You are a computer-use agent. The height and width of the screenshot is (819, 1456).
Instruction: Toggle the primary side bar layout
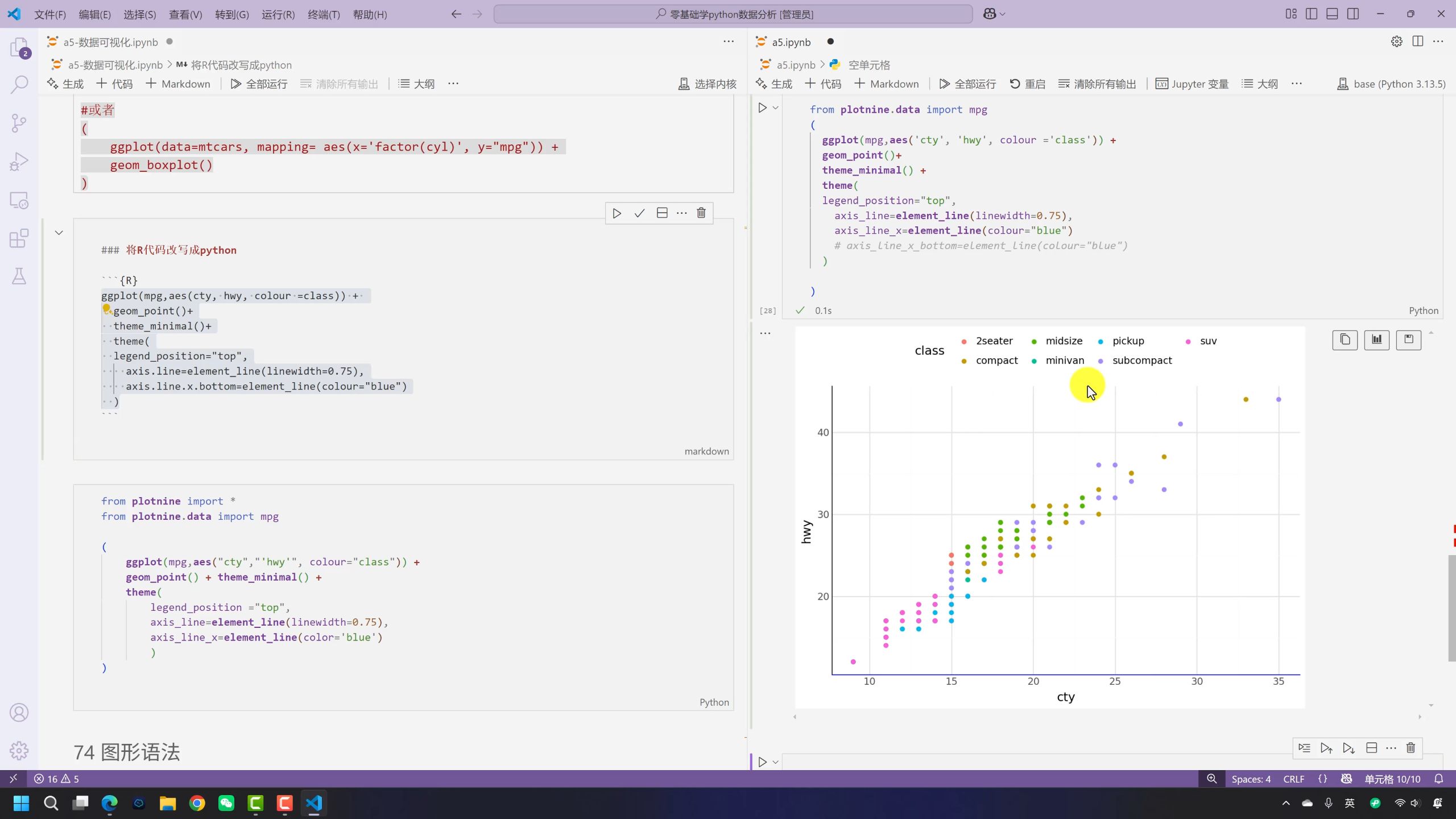click(x=1312, y=14)
